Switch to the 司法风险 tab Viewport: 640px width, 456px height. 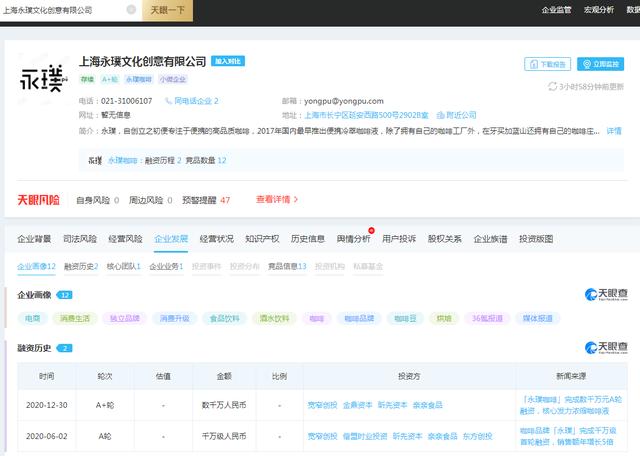pyautogui.click(x=79, y=240)
